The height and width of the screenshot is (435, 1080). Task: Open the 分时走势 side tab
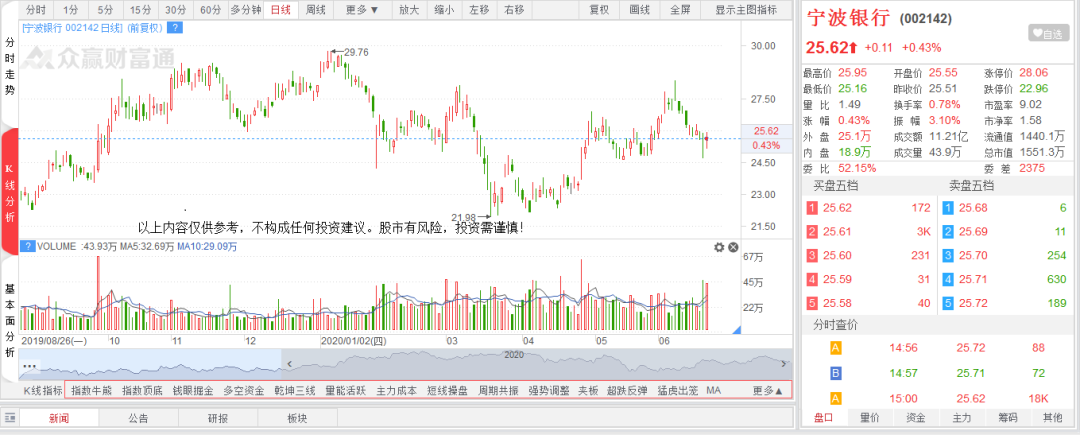[10, 66]
